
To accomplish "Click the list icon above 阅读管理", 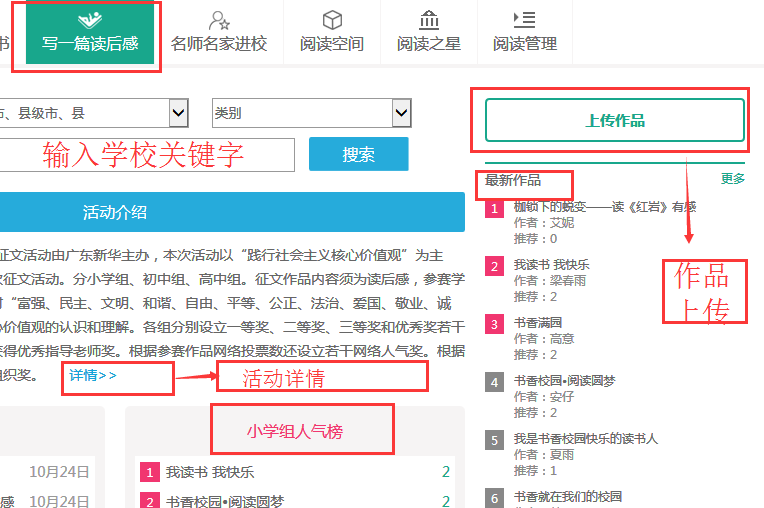I will (524, 19).
